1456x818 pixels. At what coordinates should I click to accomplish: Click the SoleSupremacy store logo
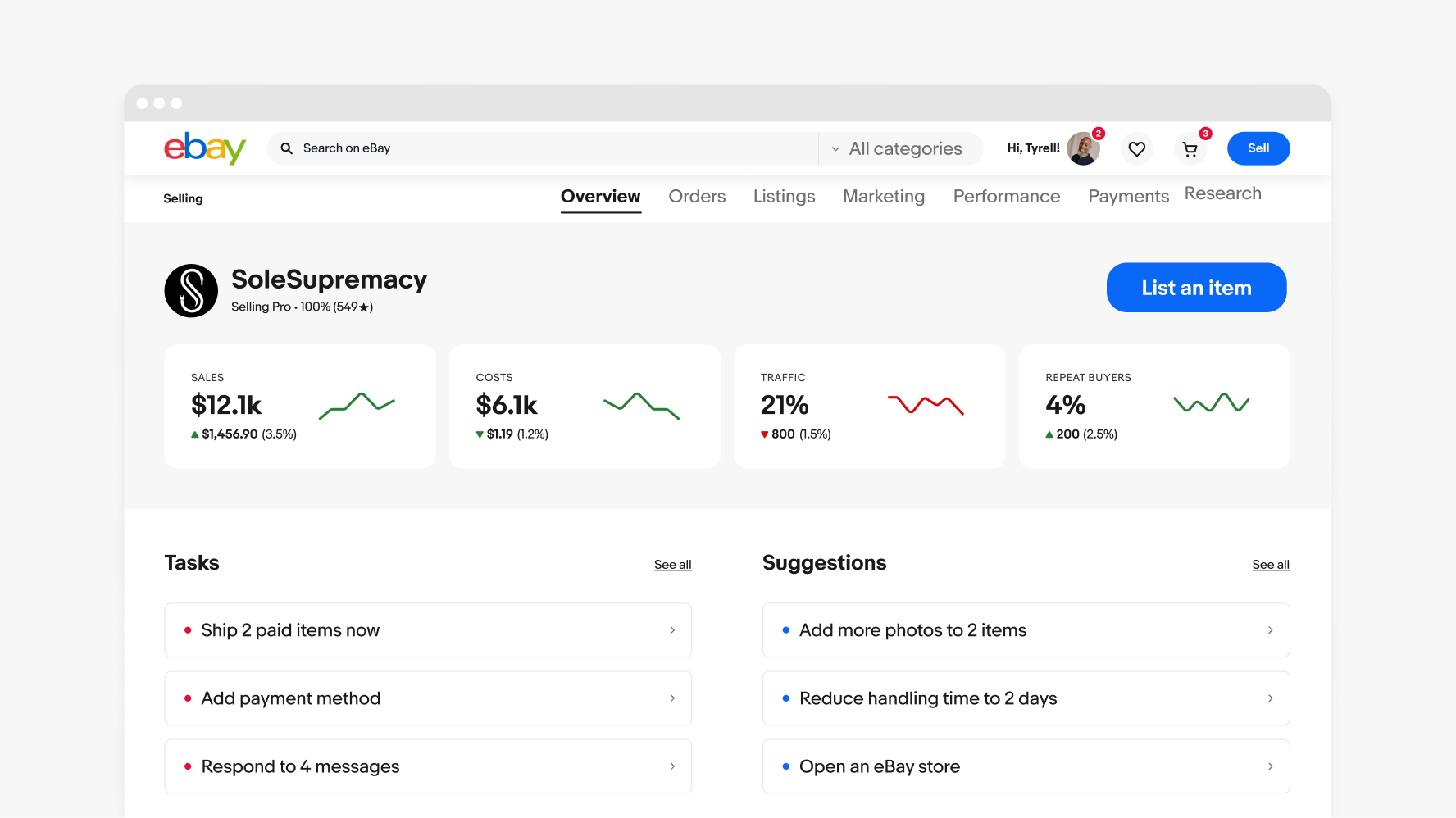[191, 290]
